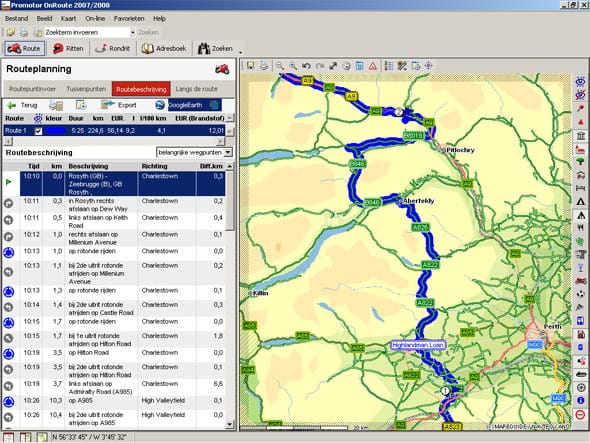Click the Export button
The height and width of the screenshot is (443, 590).
coord(120,105)
